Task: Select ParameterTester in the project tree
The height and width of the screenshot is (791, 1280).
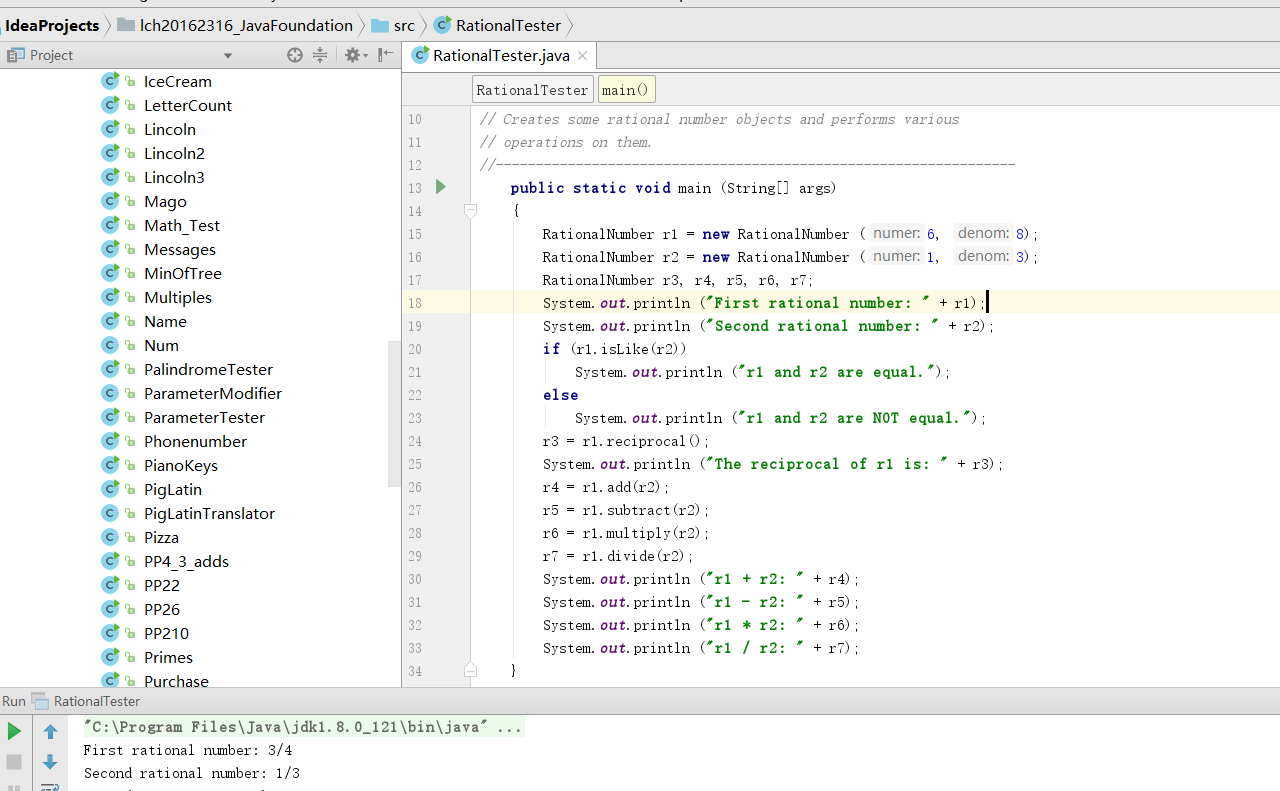Action: click(x=205, y=417)
